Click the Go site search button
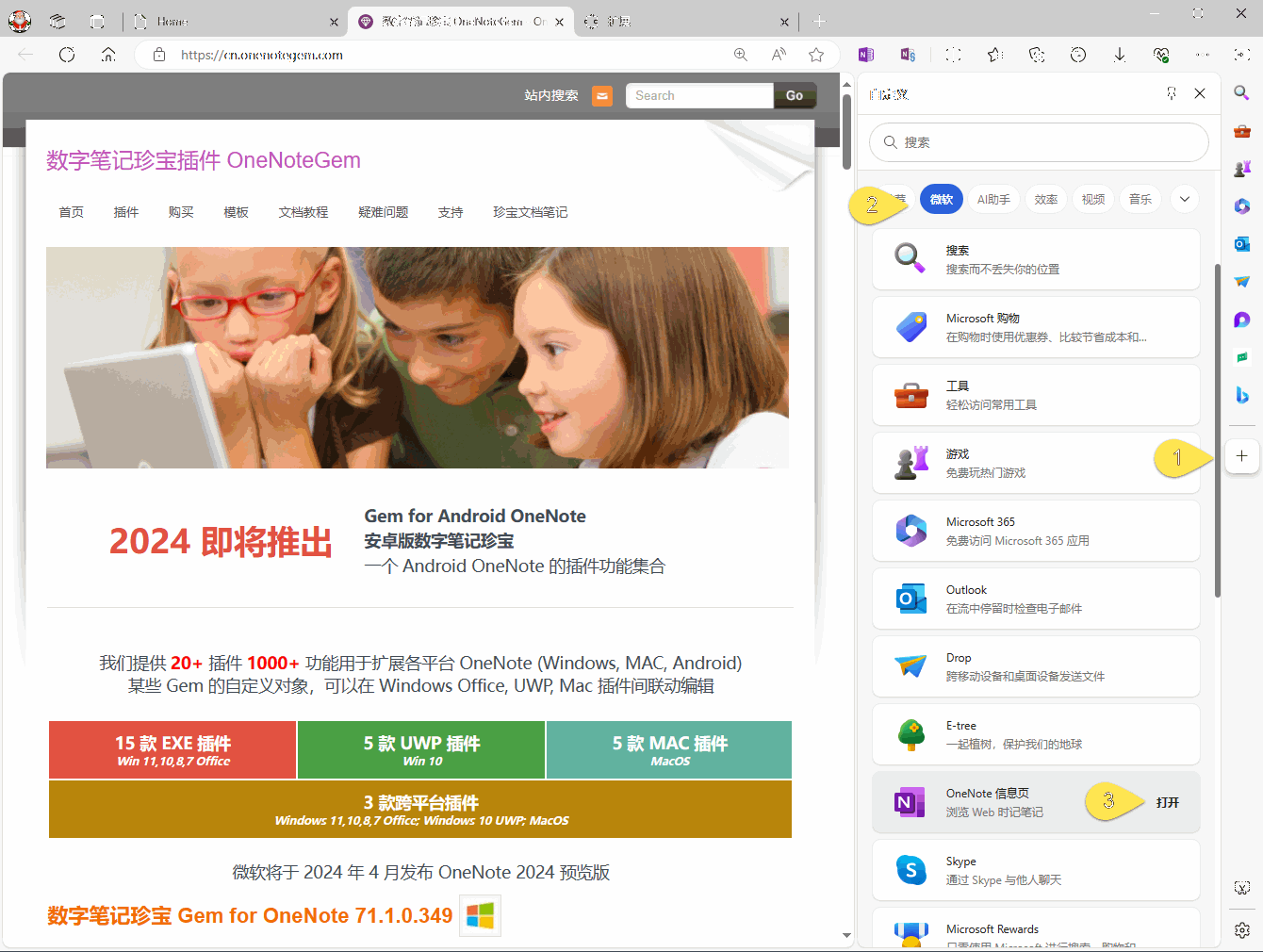The image size is (1263, 952). (x=795, y=95)
